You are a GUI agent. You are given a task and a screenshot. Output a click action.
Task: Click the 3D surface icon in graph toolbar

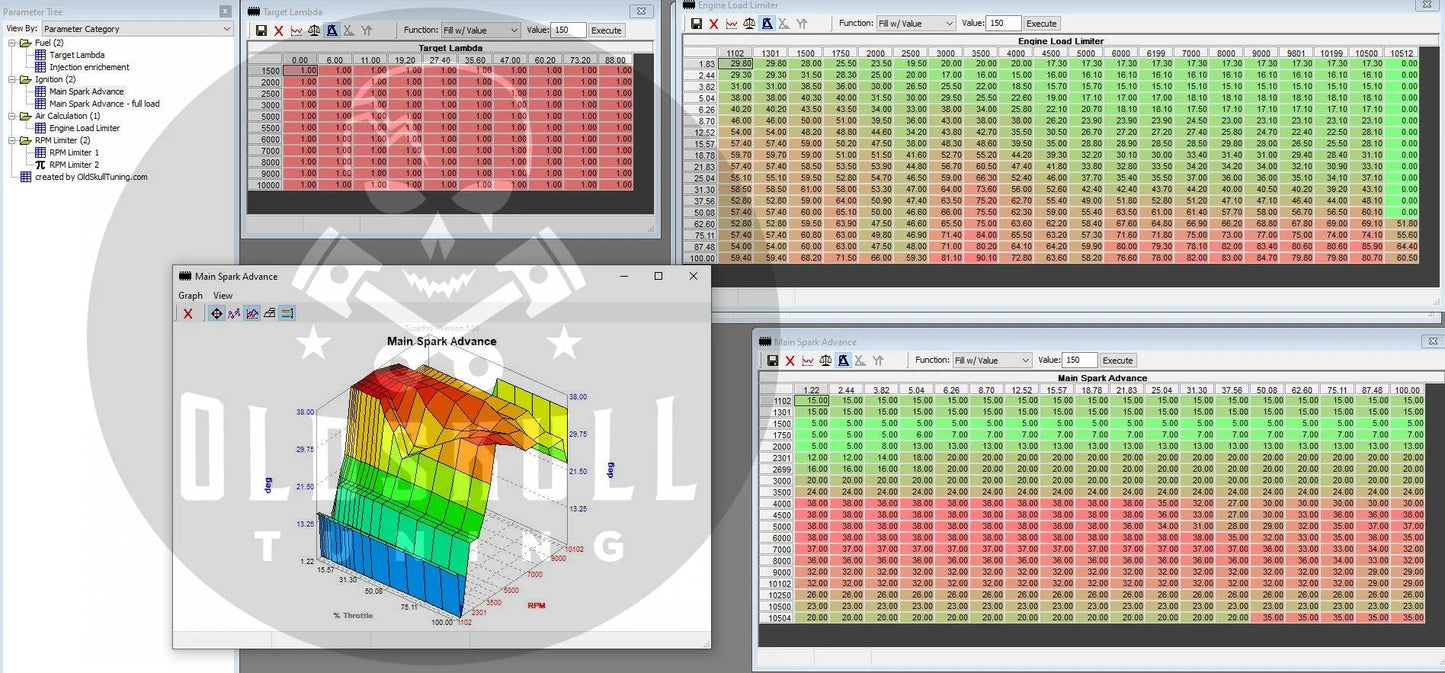(270, 314)
